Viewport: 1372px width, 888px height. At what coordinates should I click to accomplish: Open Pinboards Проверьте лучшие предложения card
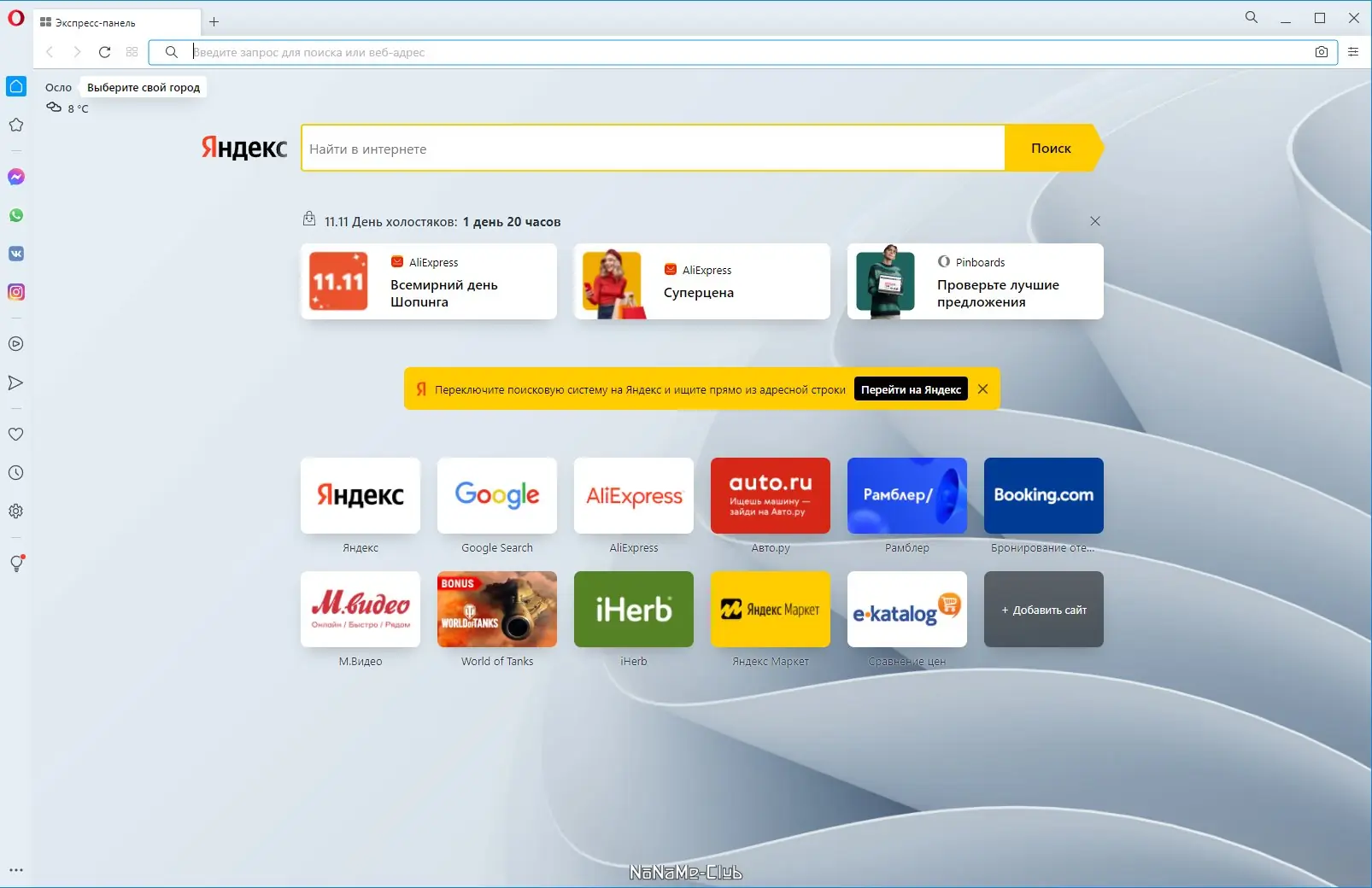pos(976,282)
